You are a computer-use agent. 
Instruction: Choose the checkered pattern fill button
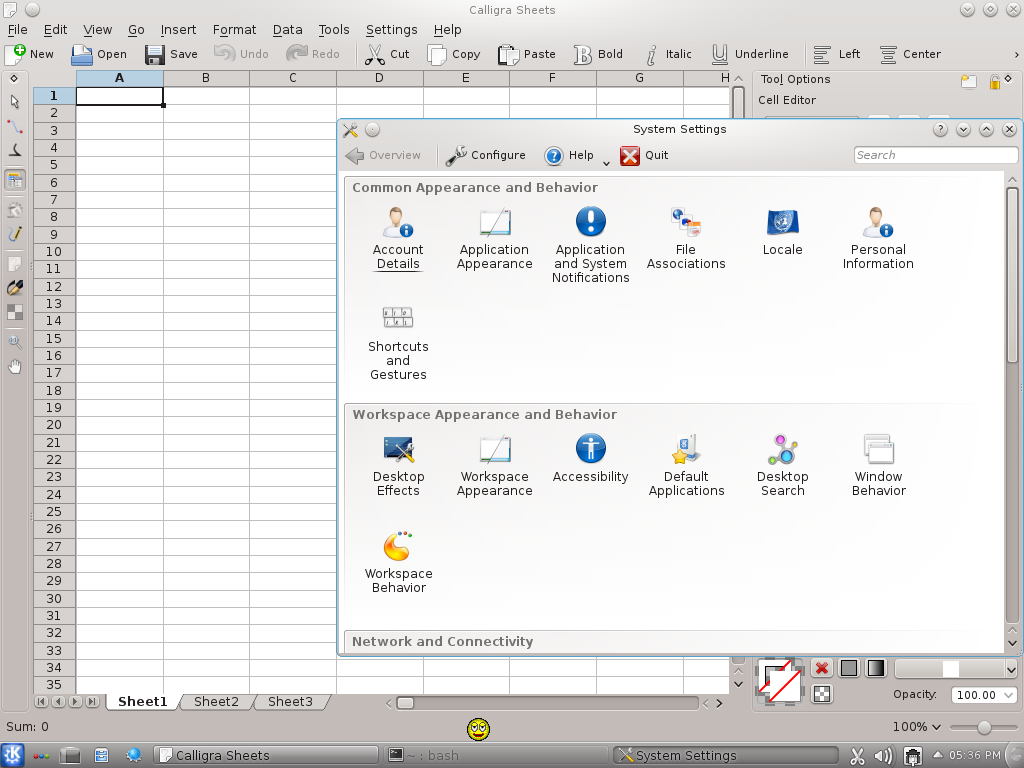tap(822, 694)
